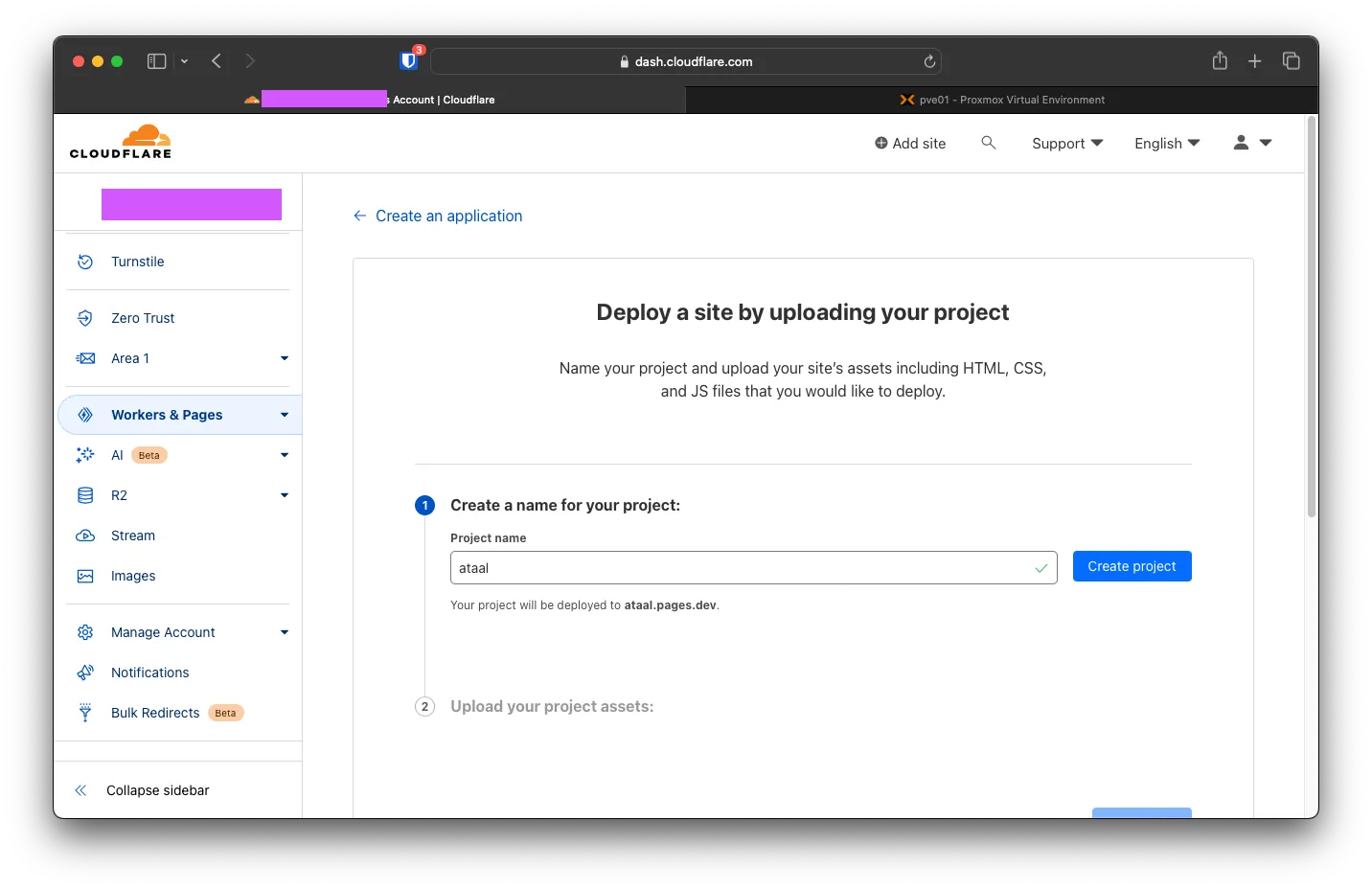Screen dimensions: 1372x889
Task: Click the Bulk Redirects Beta badge
Action: (226, 713)
